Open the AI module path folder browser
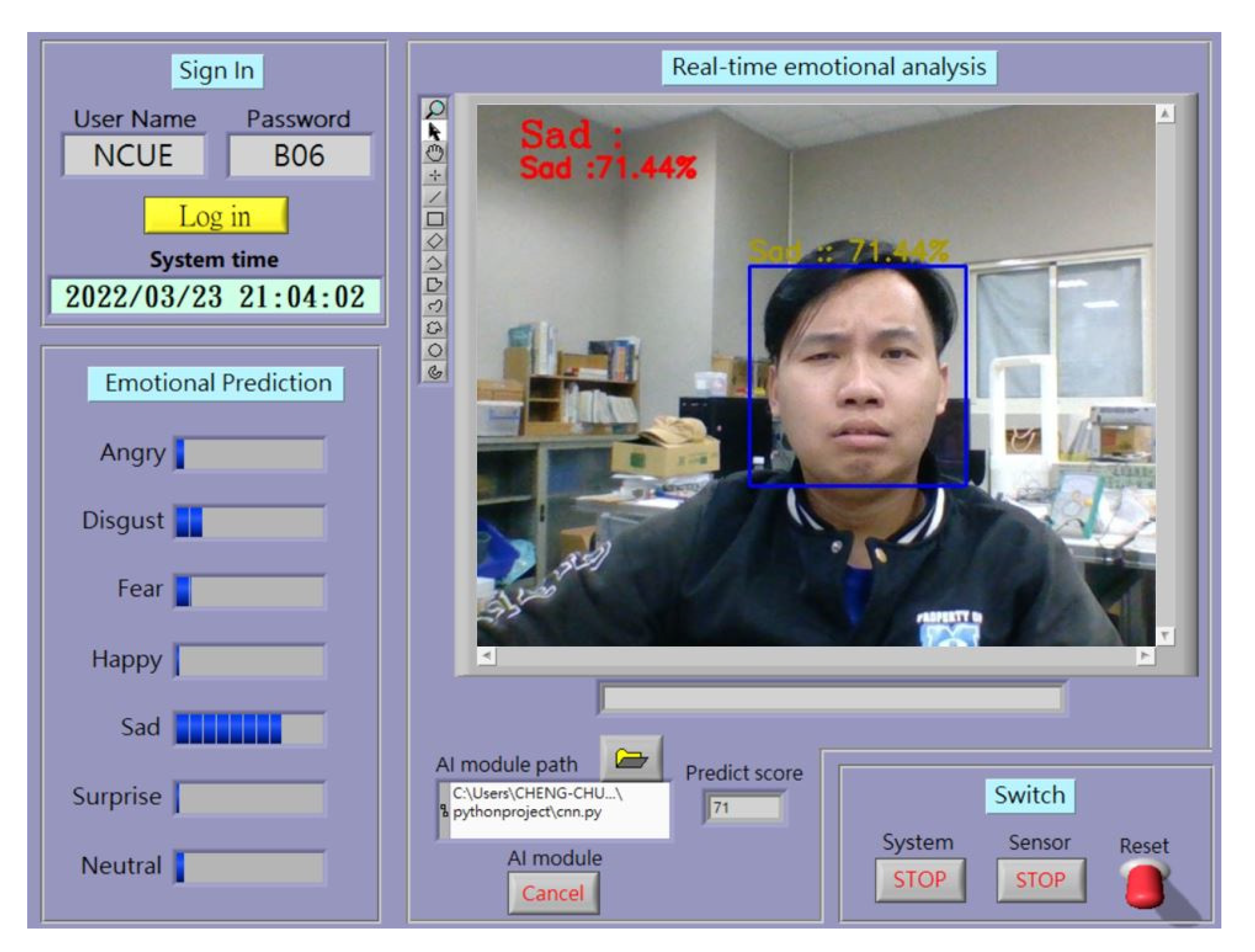Image resolution: width=1255 pixels, height=952 pixels. pos(631,758)
